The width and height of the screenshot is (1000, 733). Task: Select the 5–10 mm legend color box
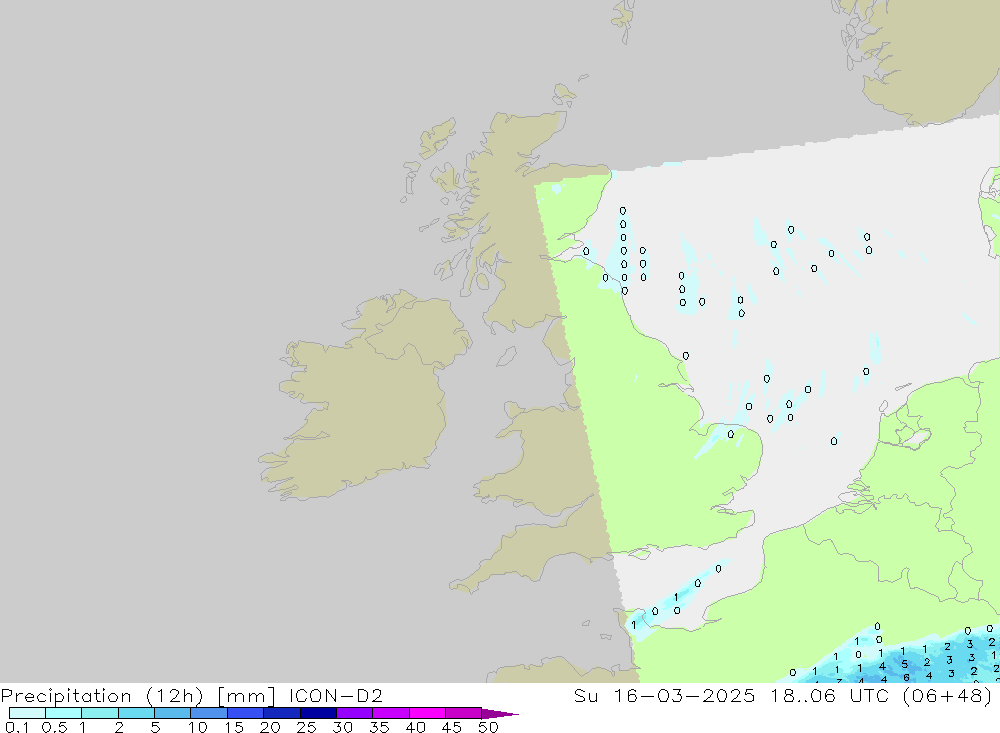tap(172, 713)
